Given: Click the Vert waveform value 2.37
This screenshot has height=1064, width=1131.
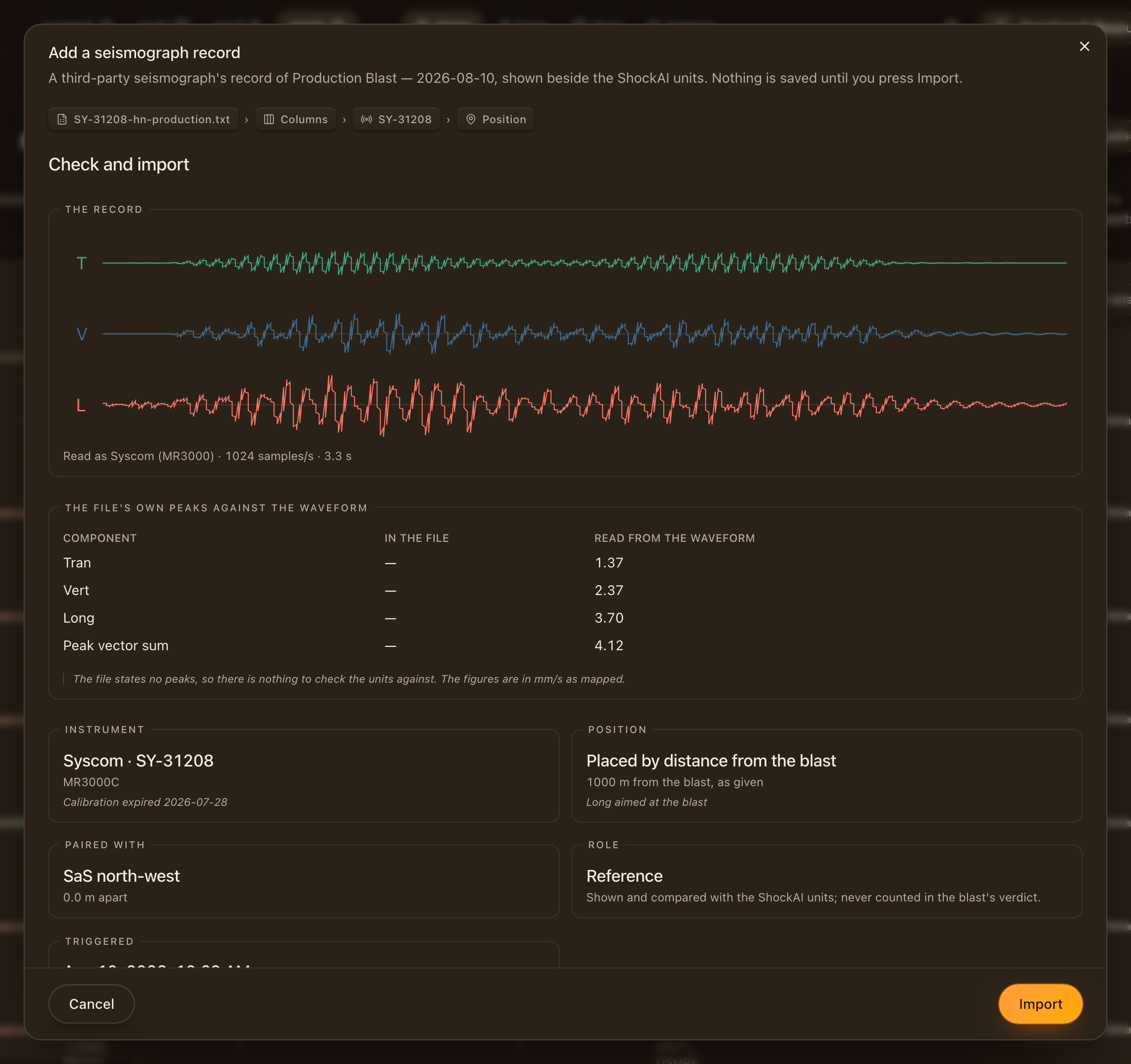Looking at the screenshot, I should (x=609, y=590).
